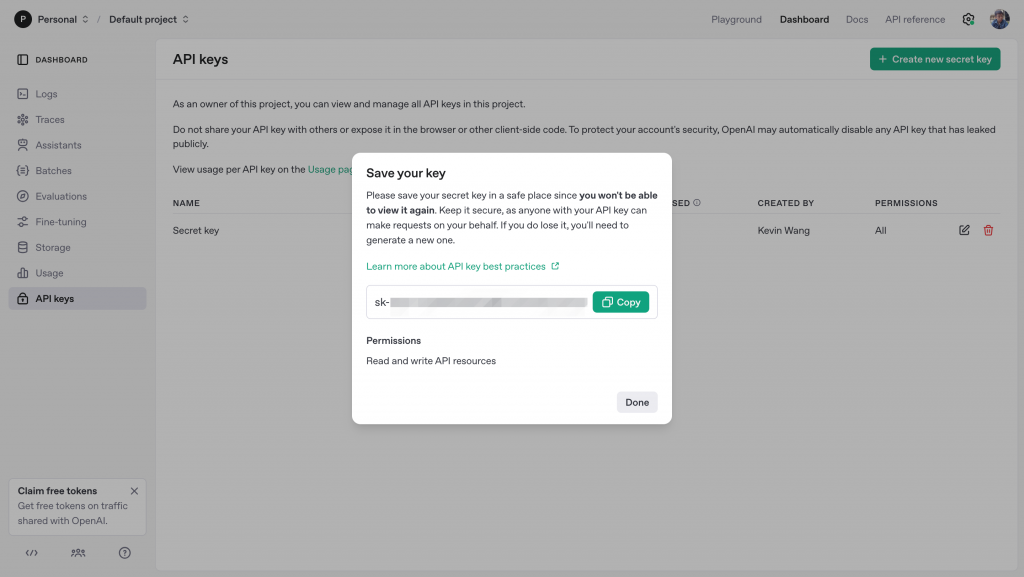Click the team members icon
1024x577 pixels.
[78, 552]
